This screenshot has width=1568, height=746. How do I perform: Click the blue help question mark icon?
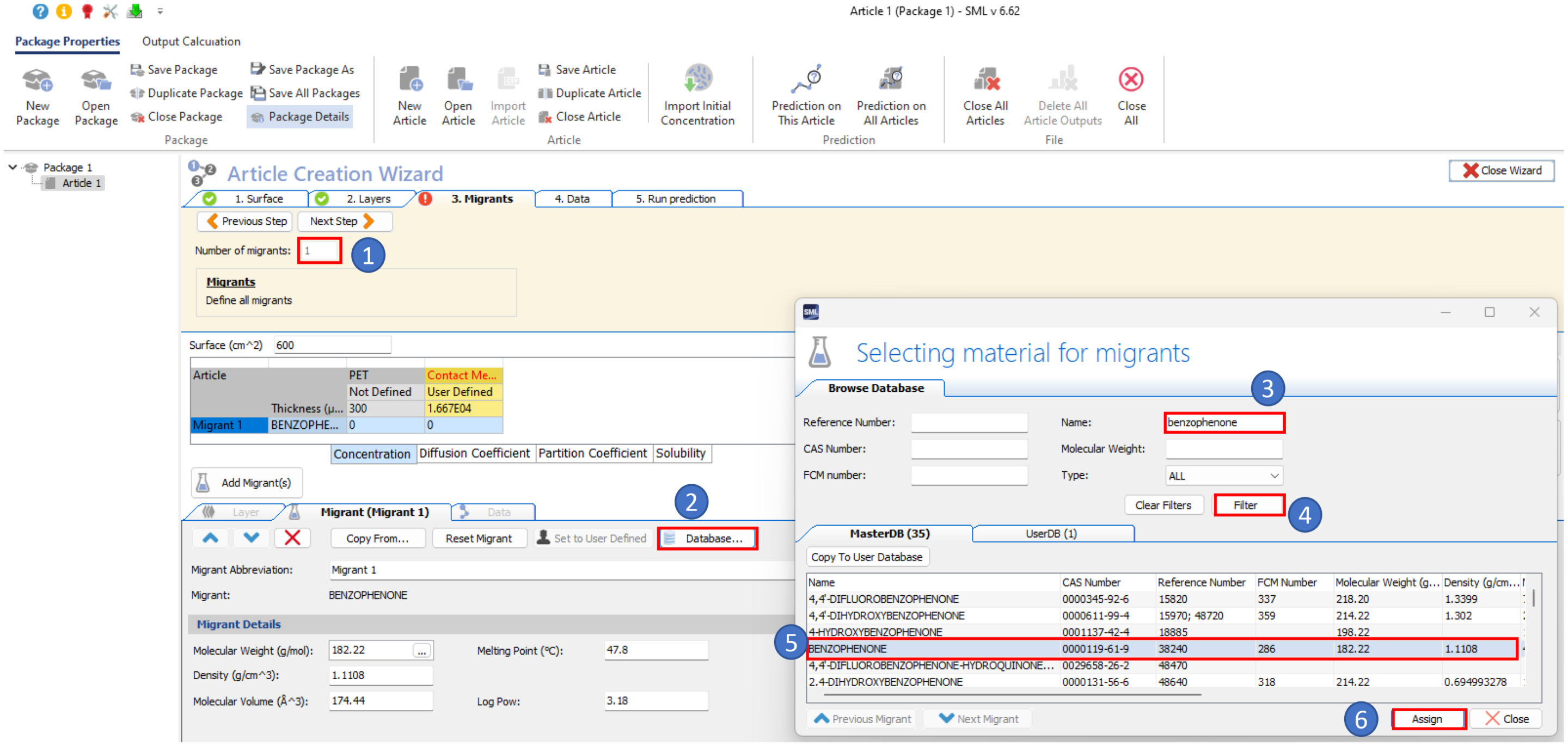40,11
